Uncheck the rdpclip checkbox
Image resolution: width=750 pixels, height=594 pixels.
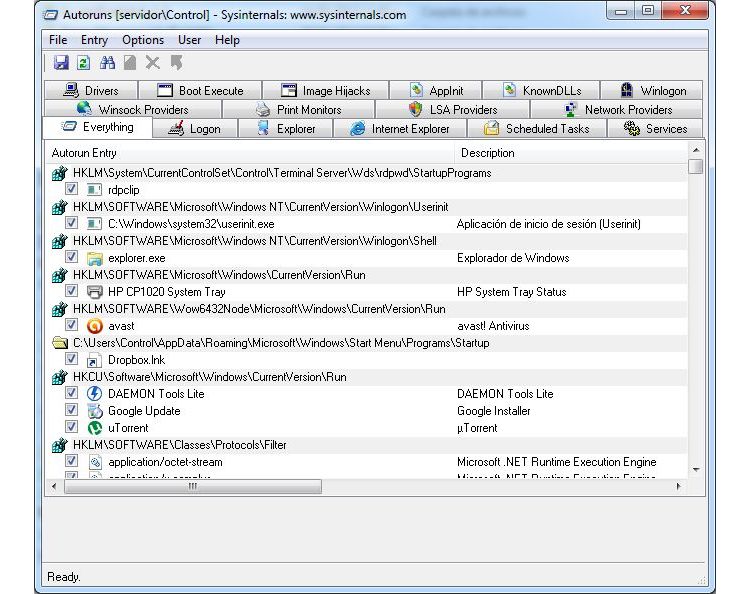point(71,189)
